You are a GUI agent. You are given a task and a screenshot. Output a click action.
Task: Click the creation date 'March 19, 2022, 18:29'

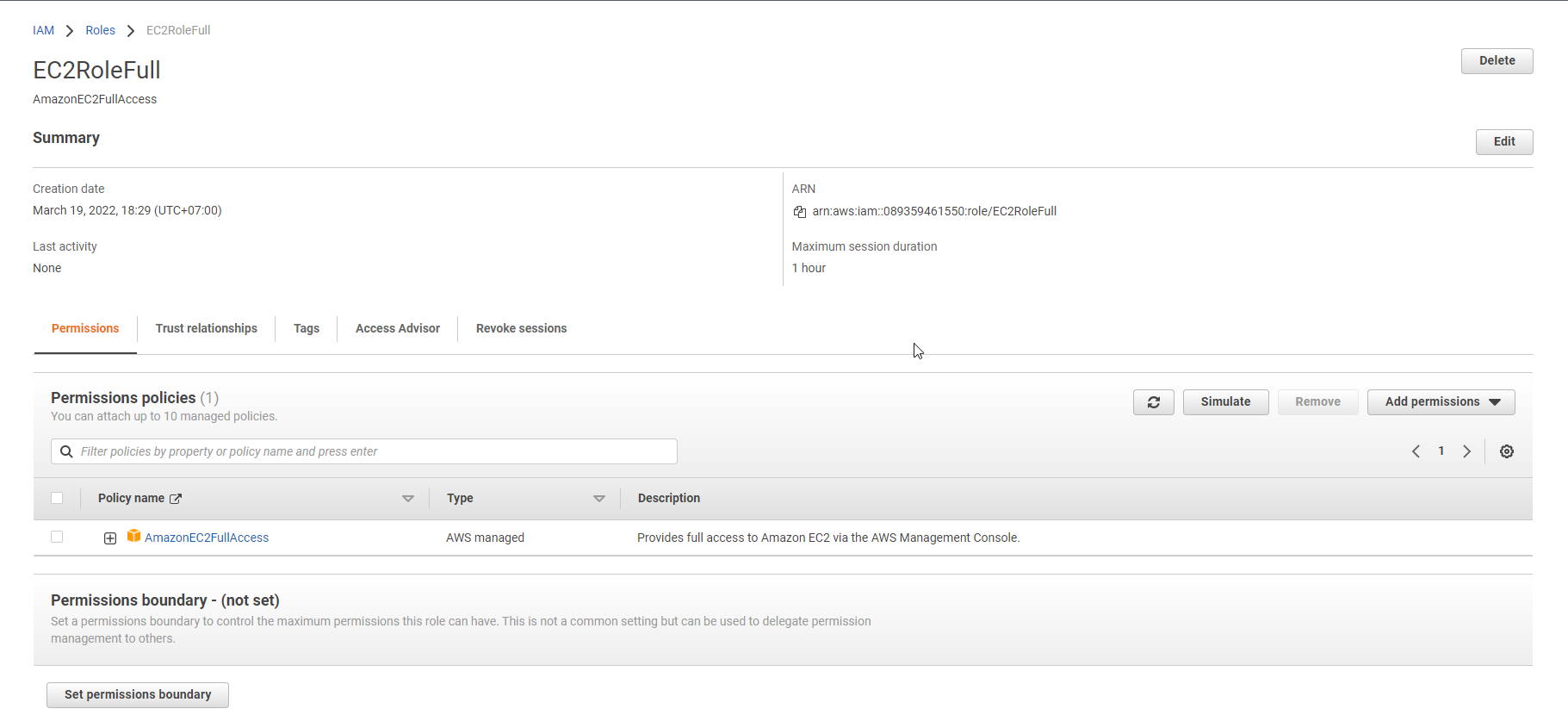pyautogui.click(x=127, y=210)
